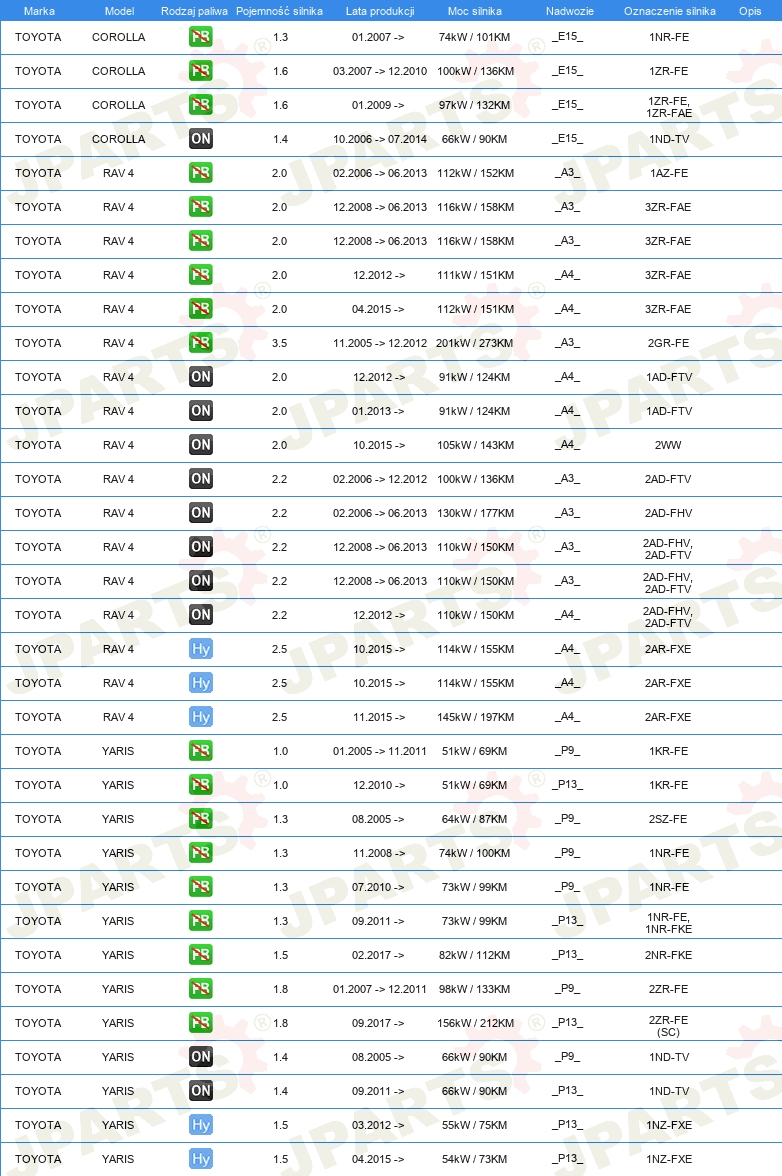Click diesel ON icon in RAV 4 2.0 12.2012 row
The width and height of the screenshot is (782, 1176).
tap(200, 376)
